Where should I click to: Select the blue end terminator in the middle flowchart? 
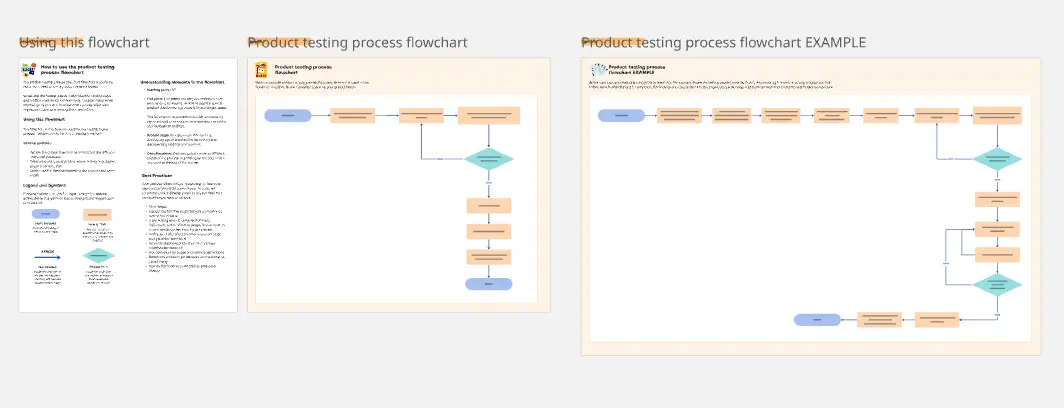[x=489, y=284]
